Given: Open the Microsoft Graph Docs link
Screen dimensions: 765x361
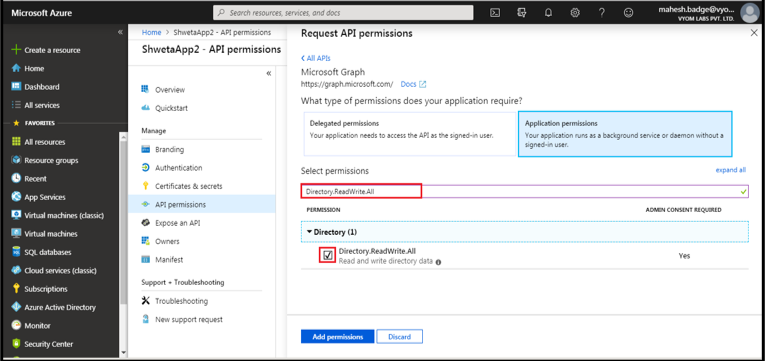Looking at the screenshot, I should pos(413,84).
